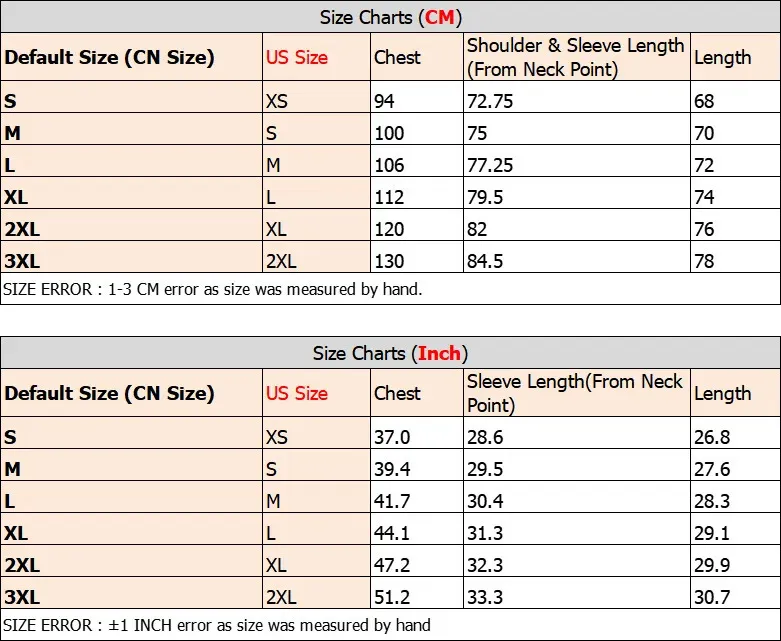Select the Chest header in CM table

(397, 57)
